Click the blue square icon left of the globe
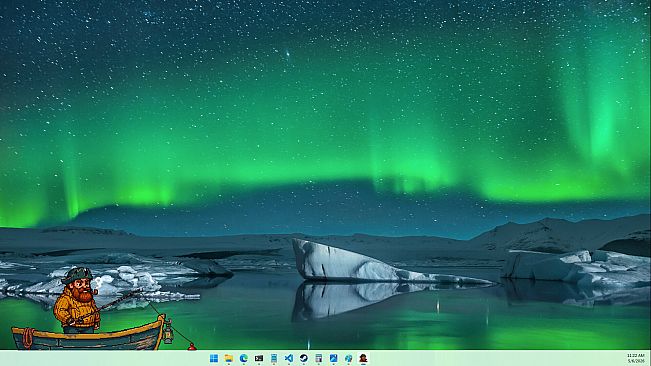The image size is (651, 366). click(333, 358)
